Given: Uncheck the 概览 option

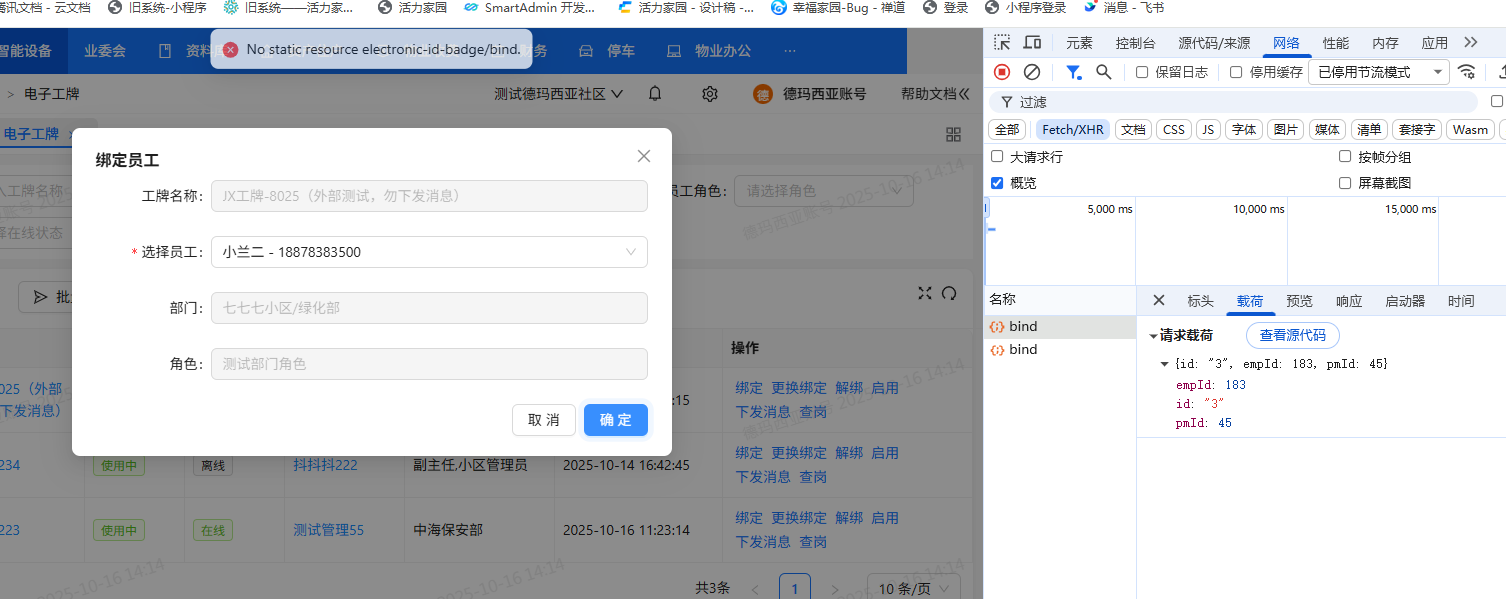Looking at the screenshot, I should point(997,183).
